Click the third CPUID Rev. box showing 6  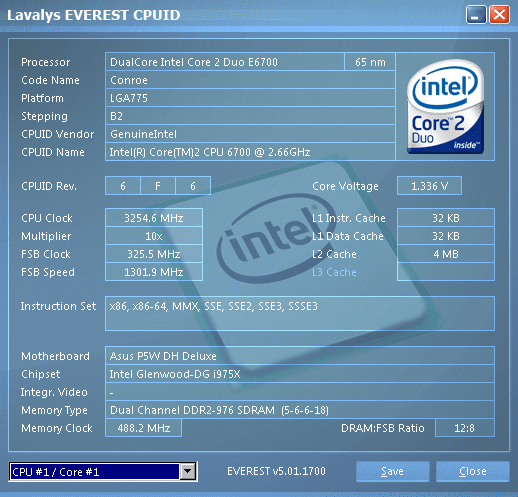click(x=193, y=186)
